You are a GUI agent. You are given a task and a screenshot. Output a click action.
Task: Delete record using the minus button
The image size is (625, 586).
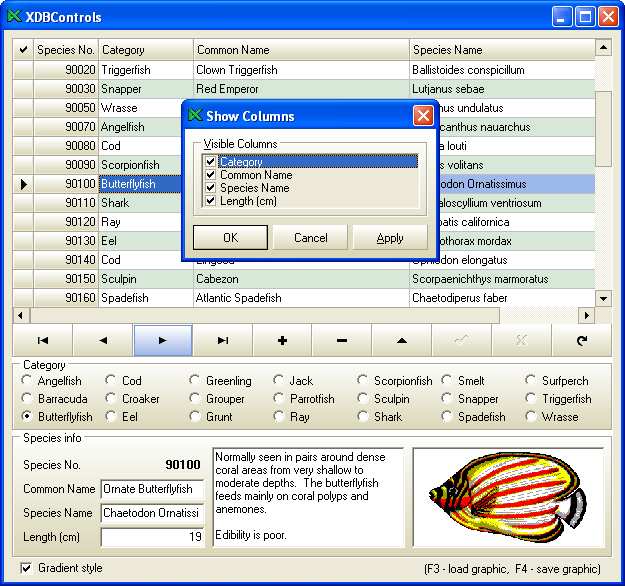pyautogui.click(x=342, y=340)
